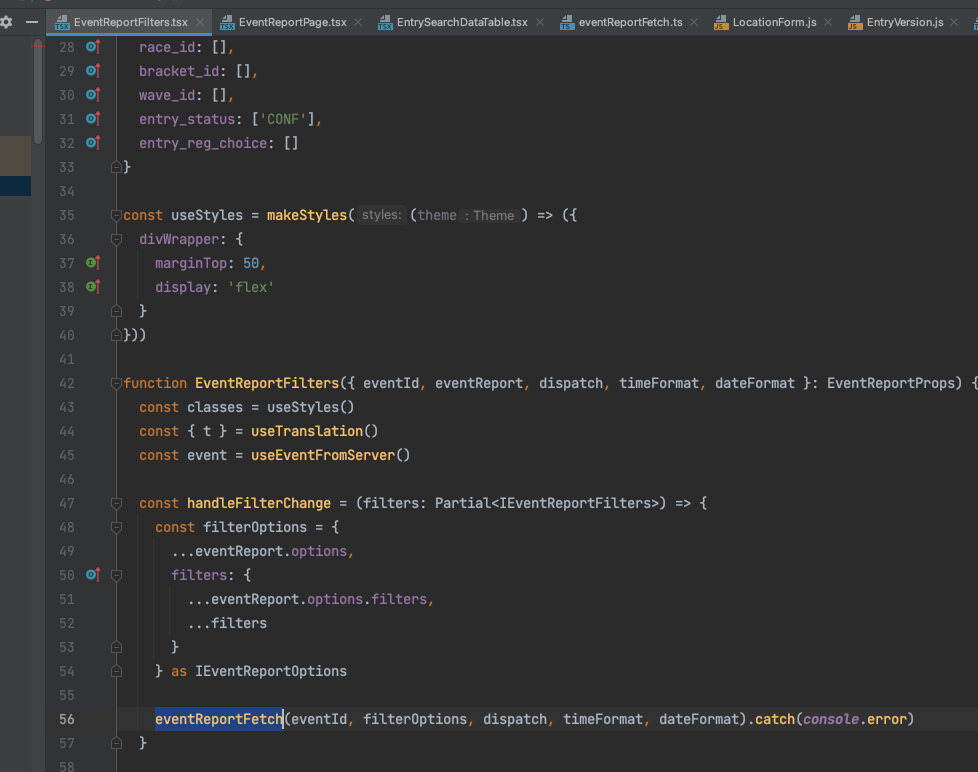
Task: Click the override gutter icon on line 50
Action: 93,575
